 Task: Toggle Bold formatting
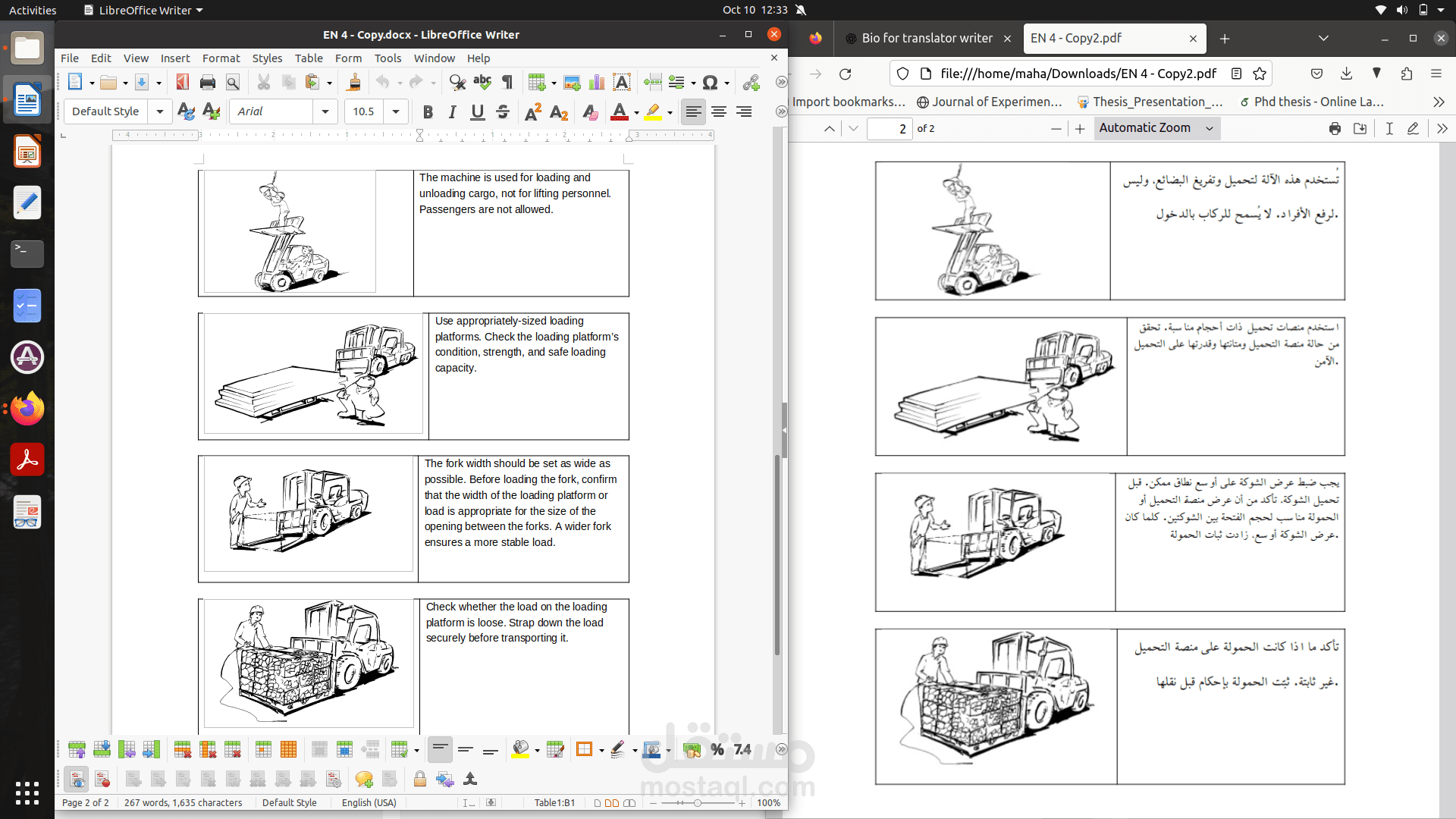[x=428, y=112]
